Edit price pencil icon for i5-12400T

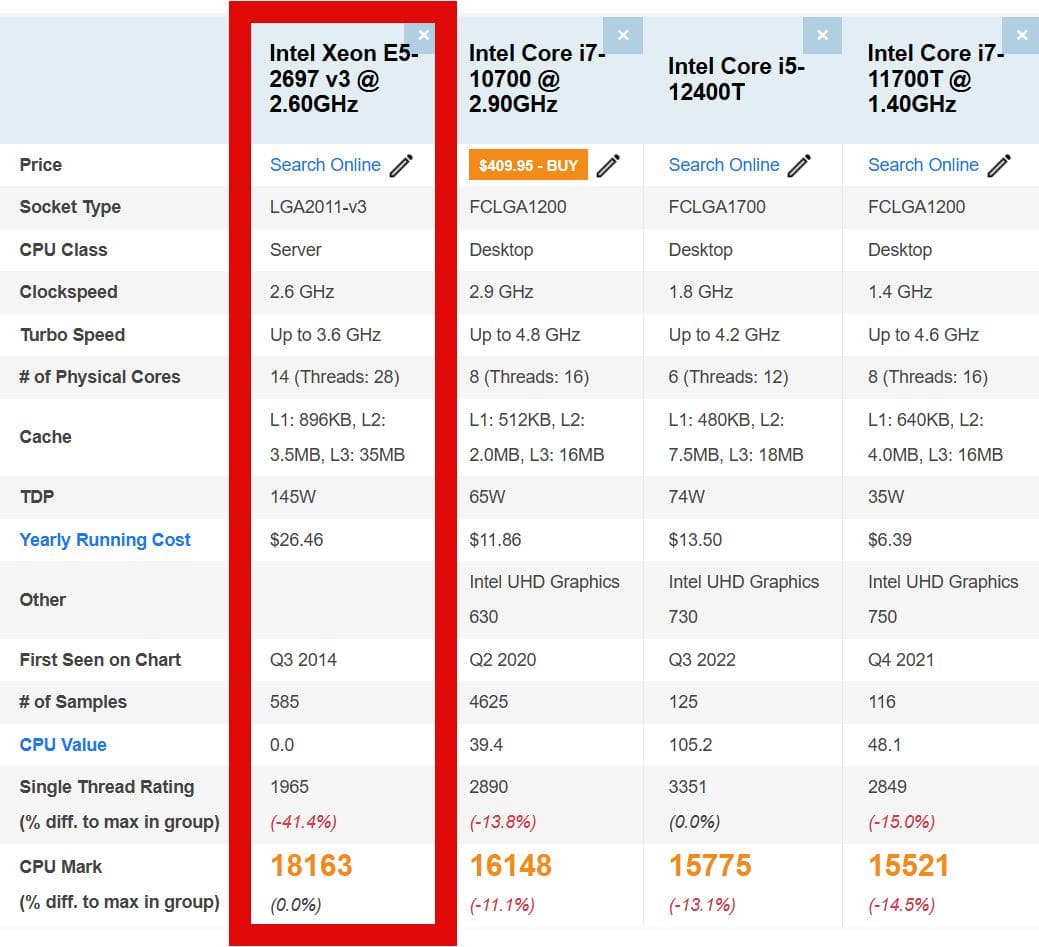(799, 165)
